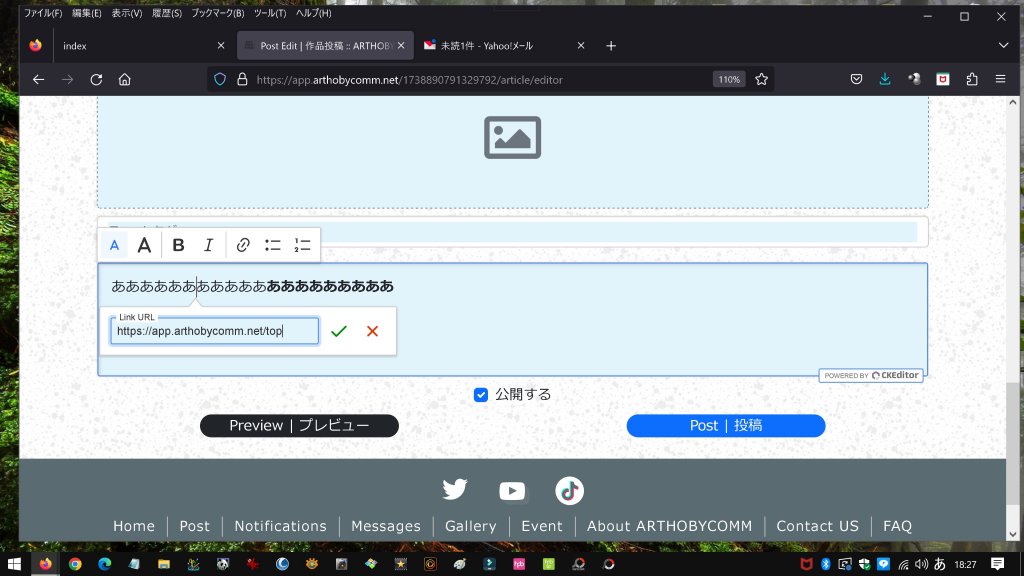This screenshot has width=1024, height=576.
Task: Toggle bold formatting in CKEditor toolbar
Action: click(178, 246)
